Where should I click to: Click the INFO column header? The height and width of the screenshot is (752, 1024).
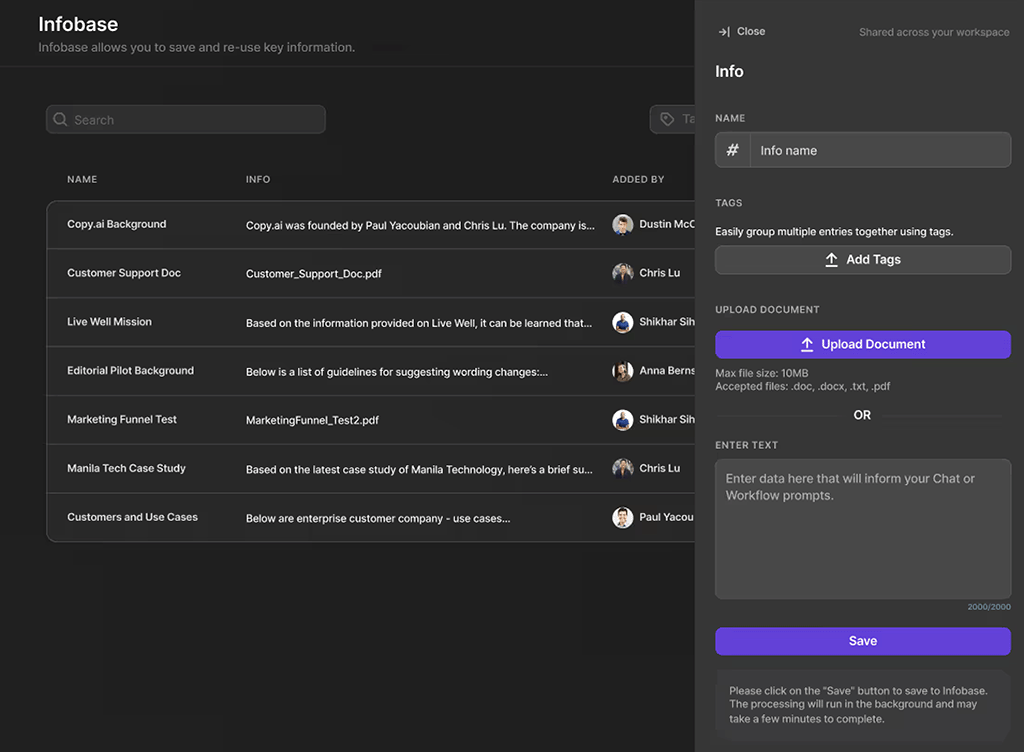coord(258,179)
